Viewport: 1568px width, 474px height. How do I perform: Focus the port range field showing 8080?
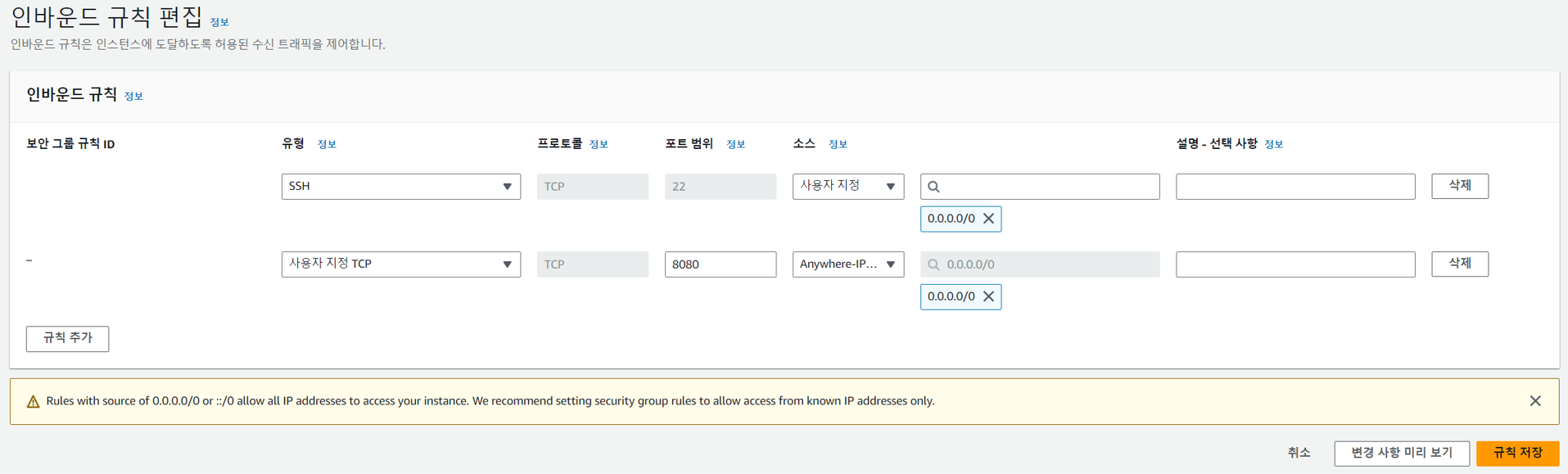tap(721, 264)
